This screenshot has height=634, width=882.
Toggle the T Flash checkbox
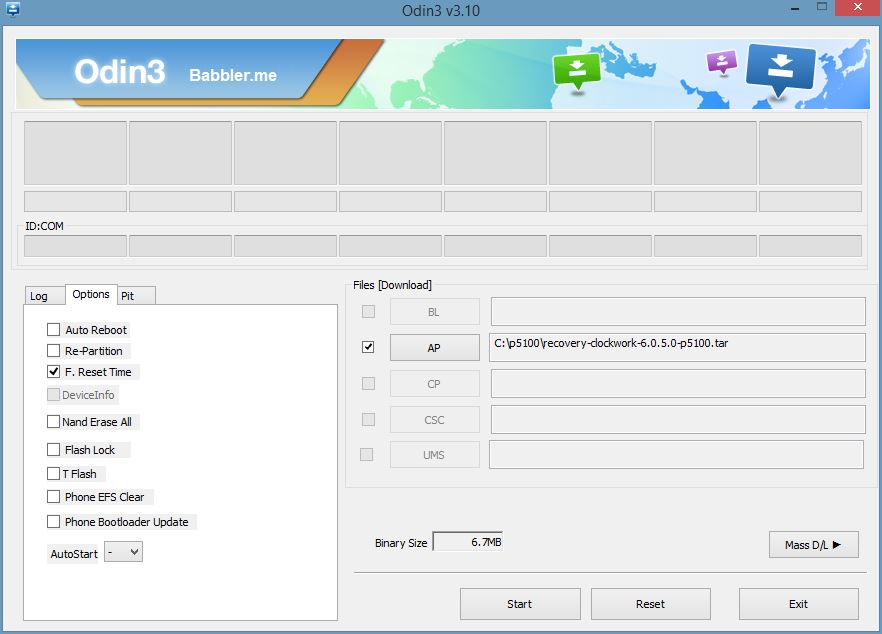tap(53, 474)
